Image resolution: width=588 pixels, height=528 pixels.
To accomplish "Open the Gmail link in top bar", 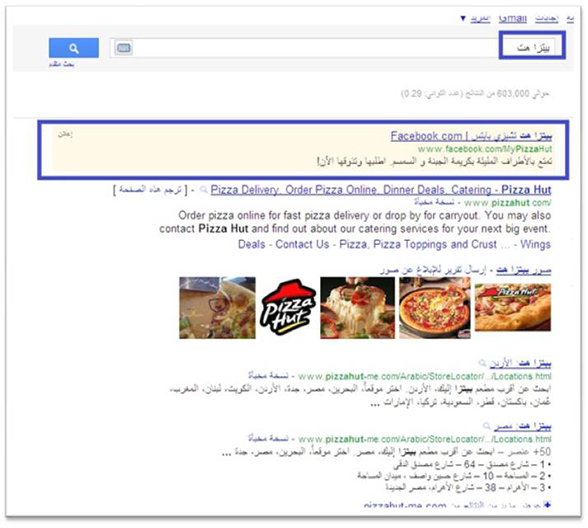I will coord(513,19).
